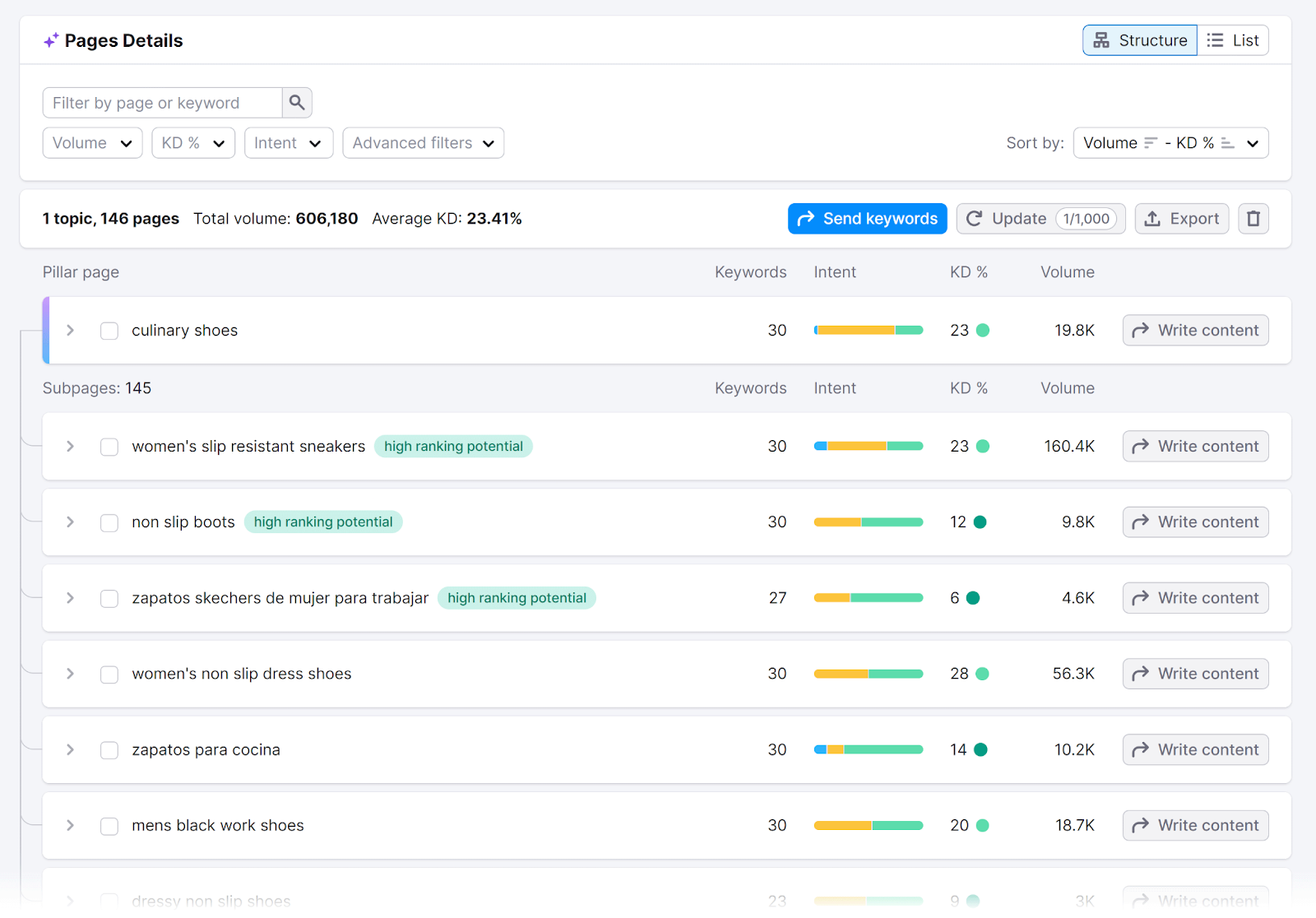Click the Send keywords button
1316x918 pixels.
pyautogui.click(x=867, y=218)
